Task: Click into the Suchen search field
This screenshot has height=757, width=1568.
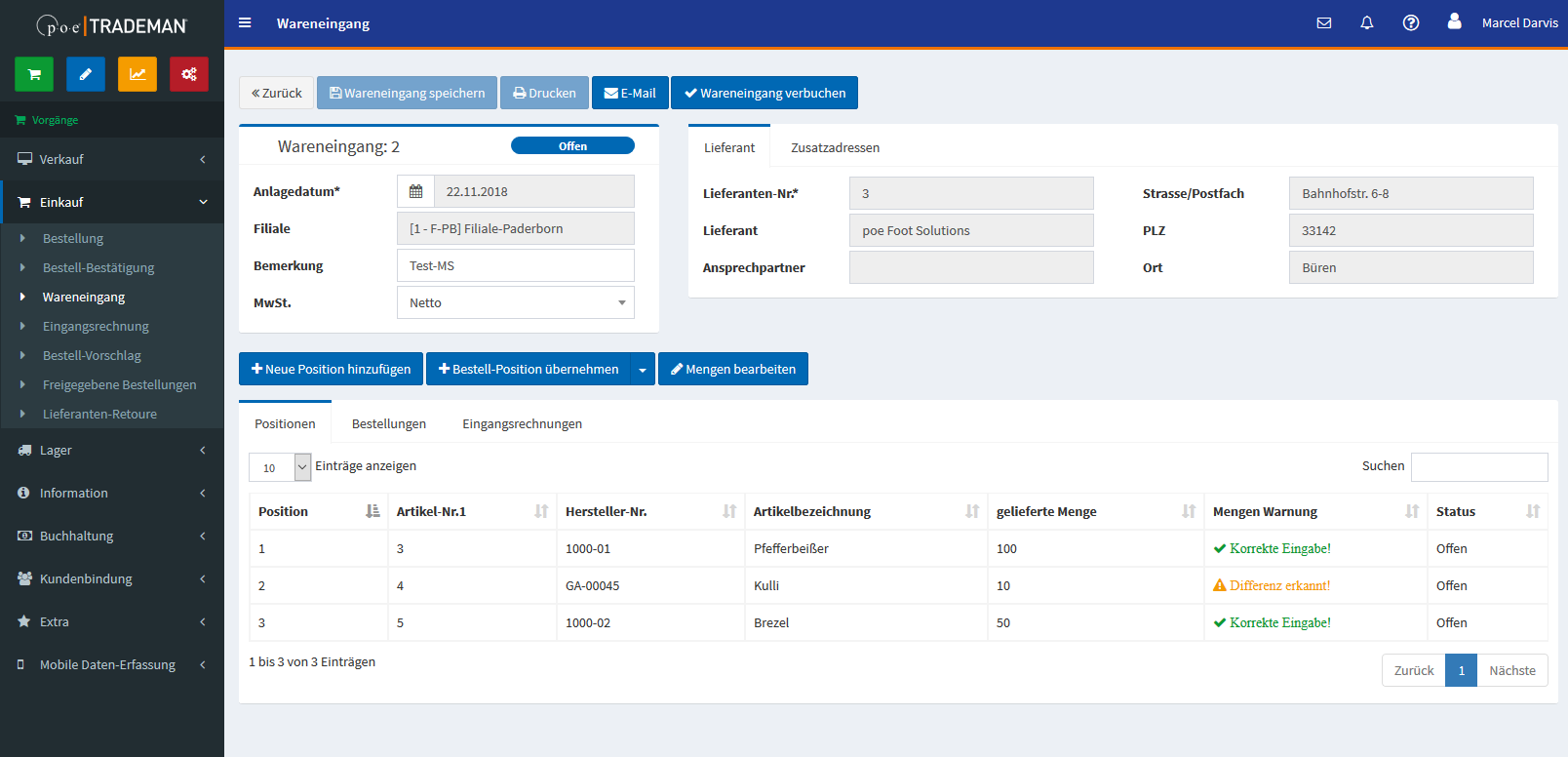Action: (1478, 467)
